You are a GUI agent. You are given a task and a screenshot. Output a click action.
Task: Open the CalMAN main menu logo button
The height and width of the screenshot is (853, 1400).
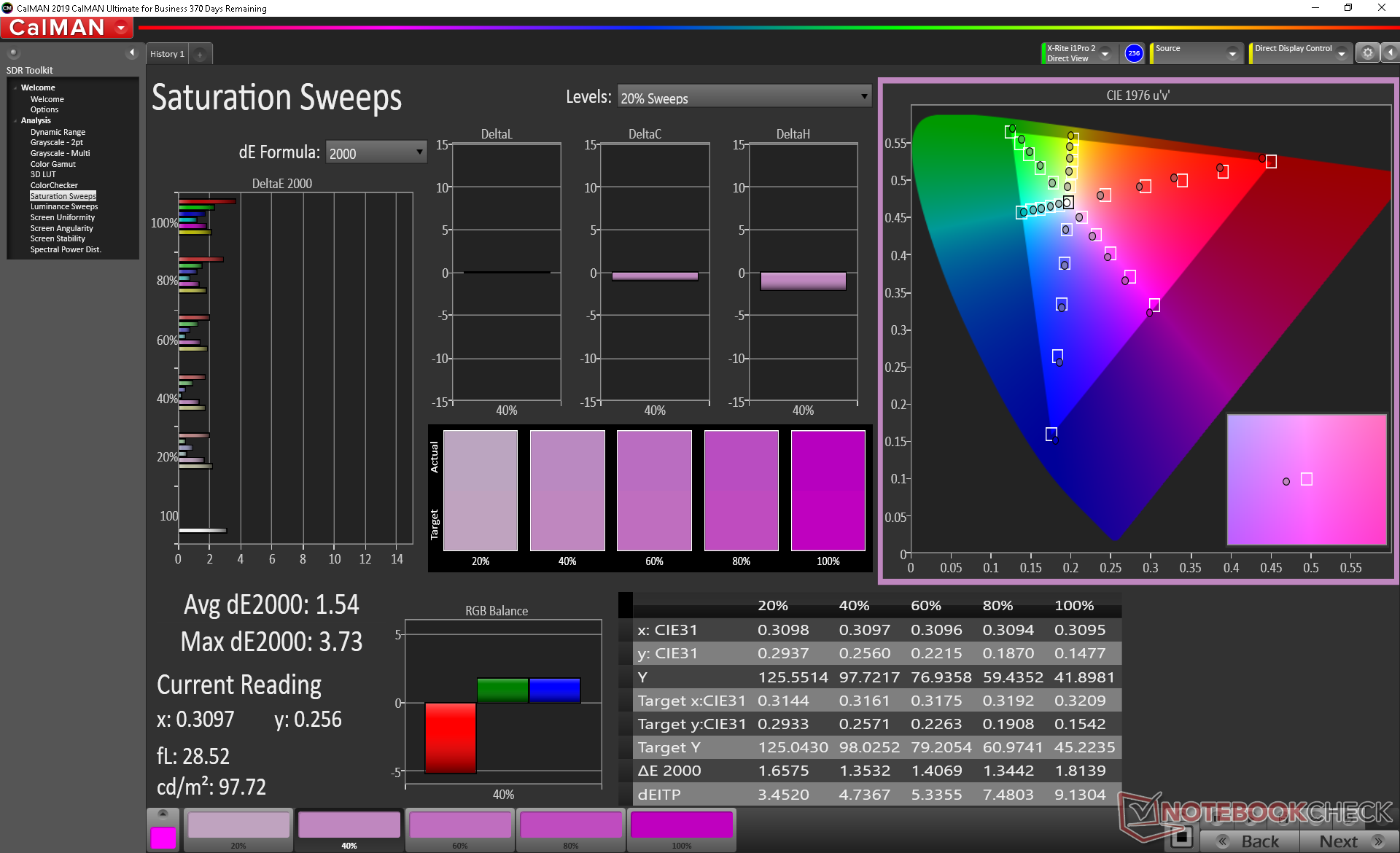(x=66, y=28)
